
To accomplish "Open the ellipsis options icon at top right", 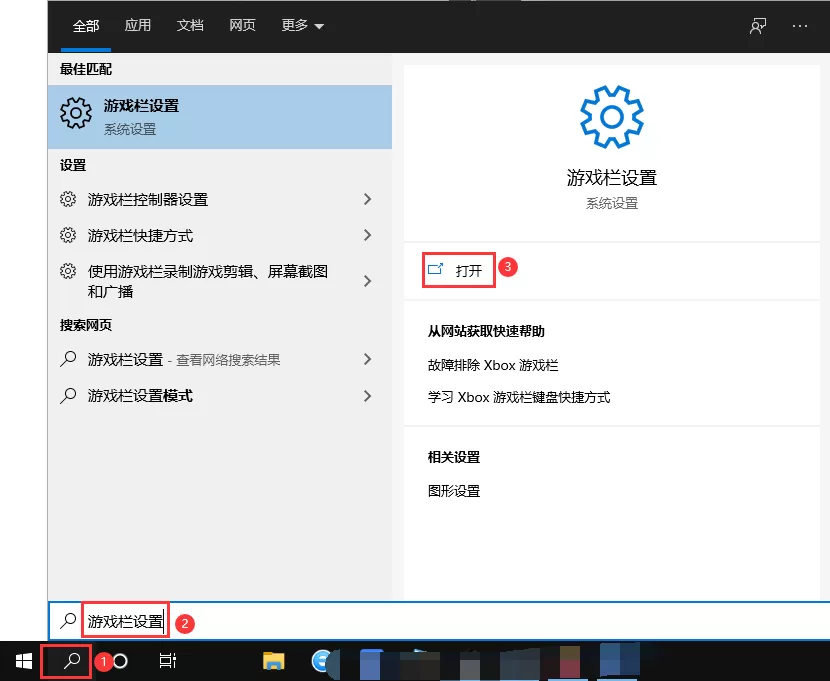I will 800,27.
